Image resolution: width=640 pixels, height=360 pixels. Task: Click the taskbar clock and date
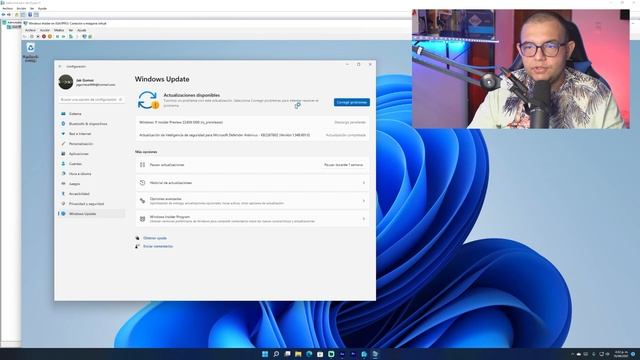coord(620,354)
